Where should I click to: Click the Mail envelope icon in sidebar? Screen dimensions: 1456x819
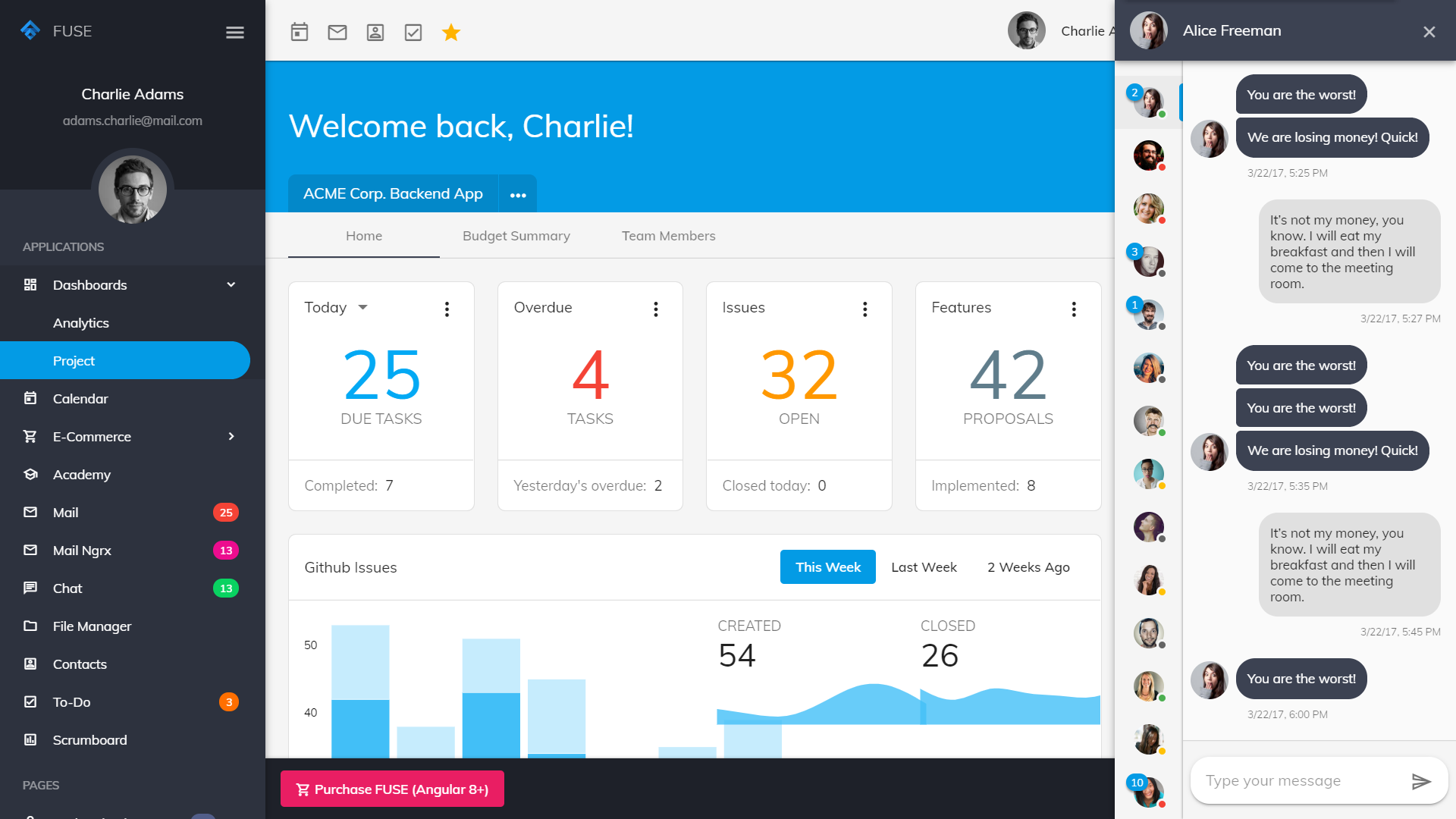coord(30,512)
